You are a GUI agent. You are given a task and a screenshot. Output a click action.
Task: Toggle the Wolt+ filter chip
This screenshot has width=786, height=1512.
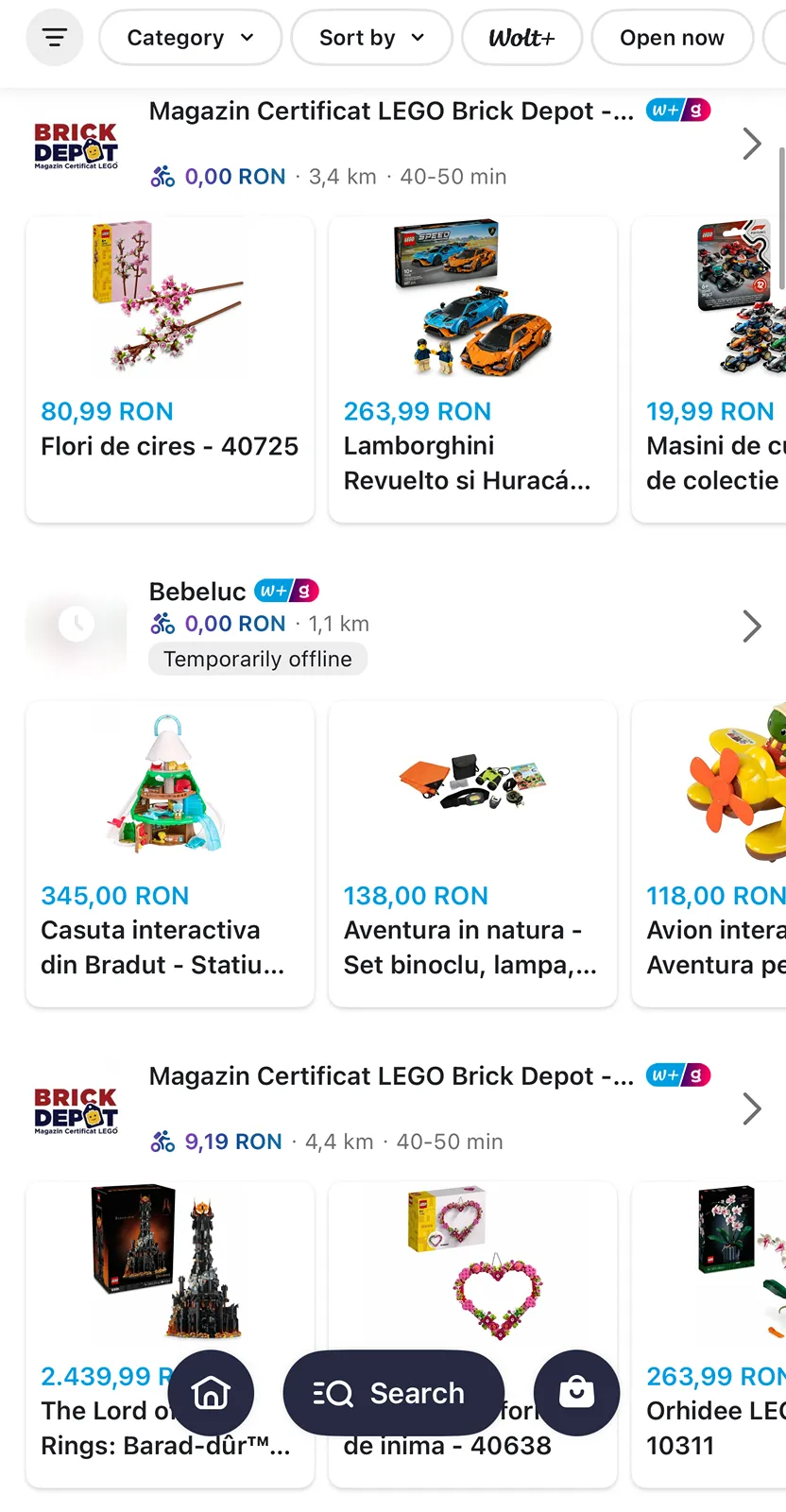[521, 38]
